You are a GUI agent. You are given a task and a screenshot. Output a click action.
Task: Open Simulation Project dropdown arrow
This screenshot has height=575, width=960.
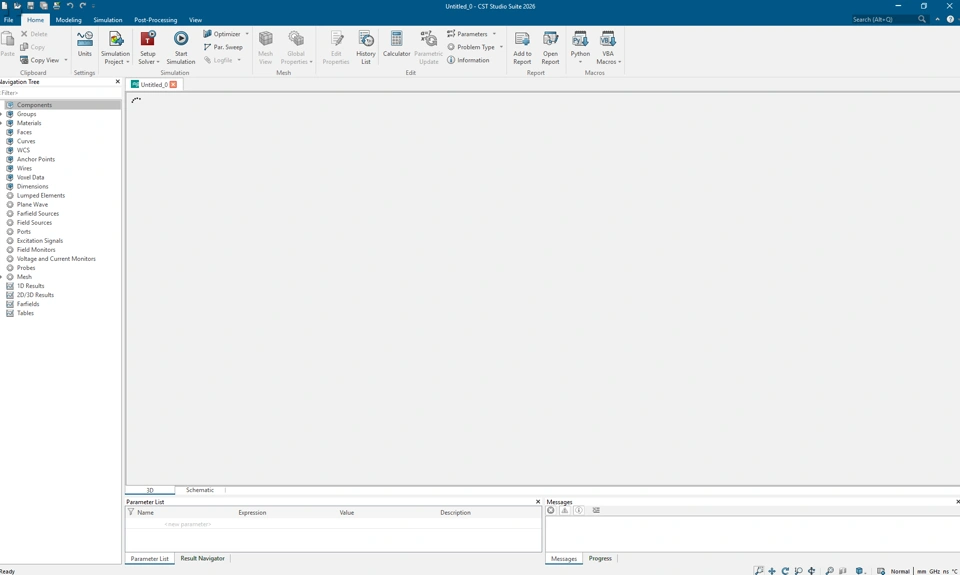pos(127,62)
